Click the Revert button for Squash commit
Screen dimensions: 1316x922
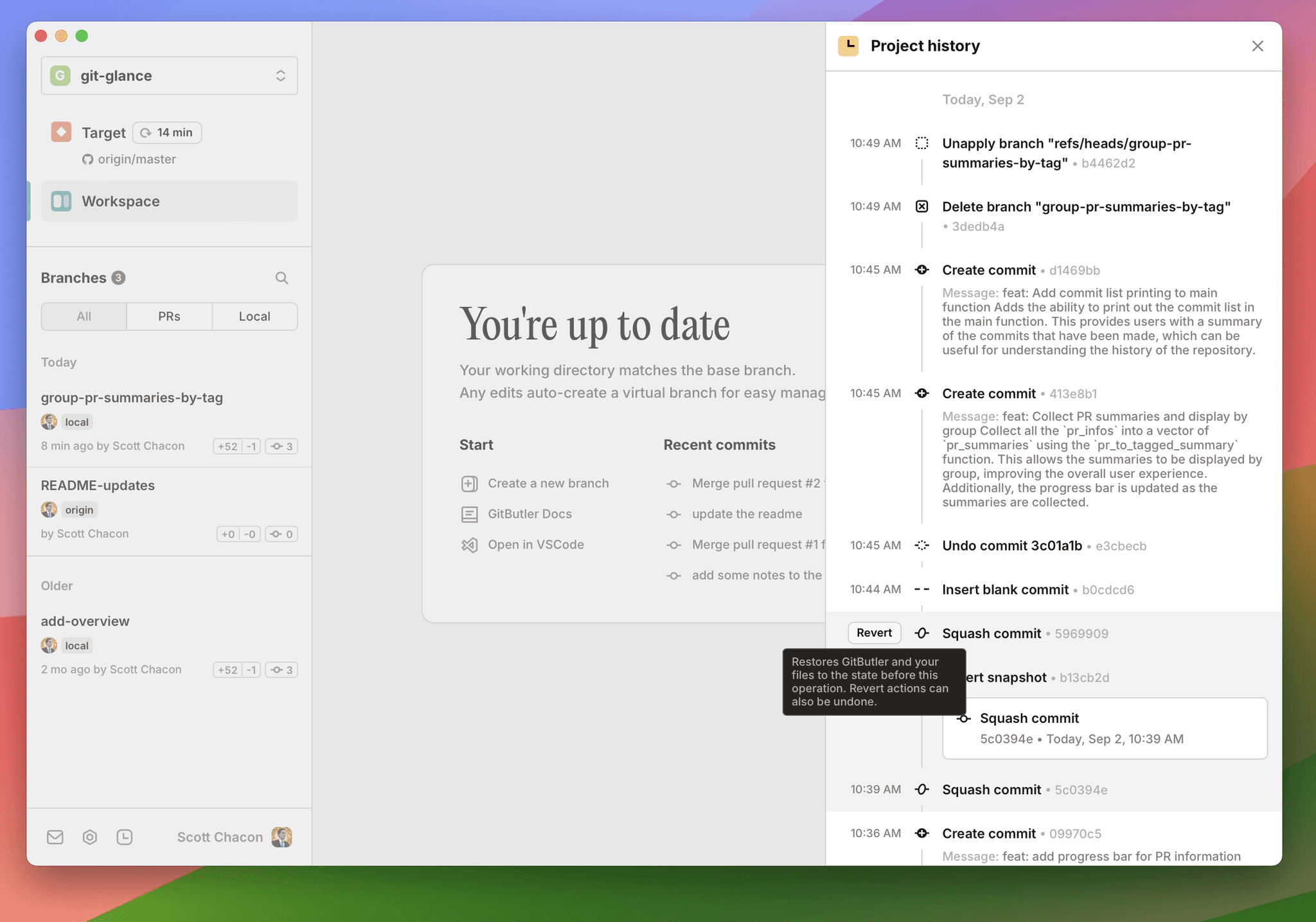pyautogui.click(x=874, y=633)
